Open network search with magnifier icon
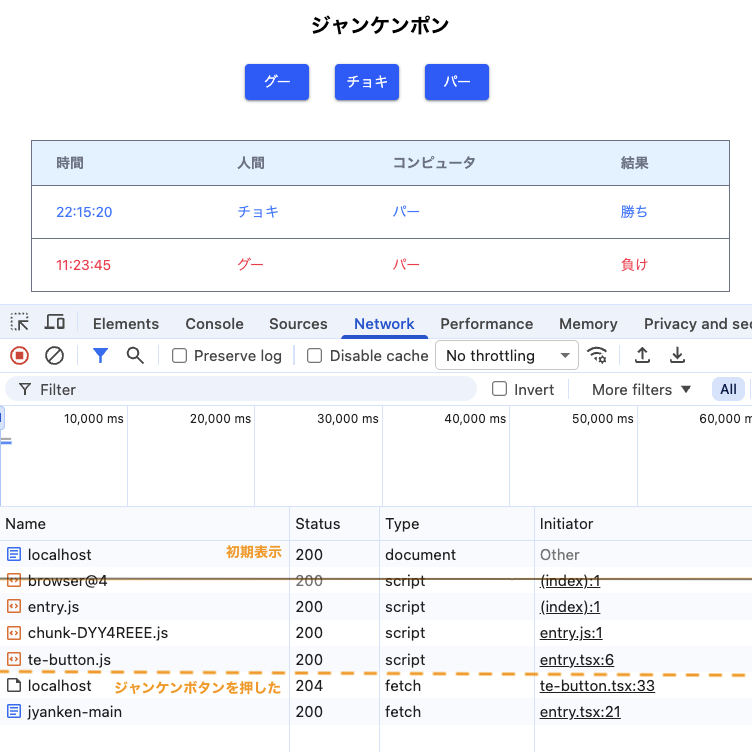 click(x=135, y=355)
